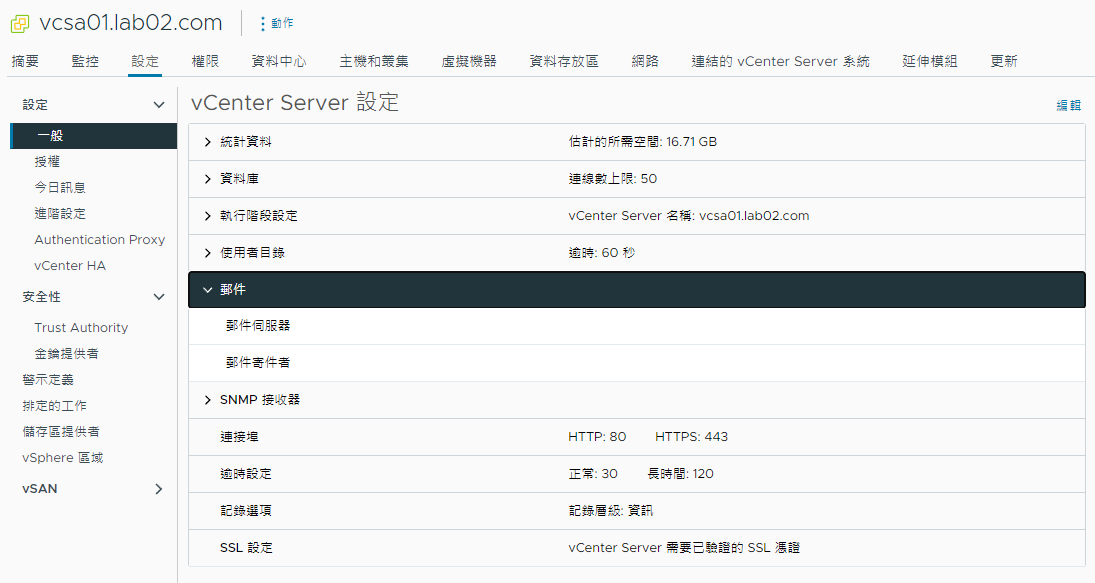Screen dimensions: 1095x583
Task: Open the 資料存放區 tab
Action: (x=564, y=61)
